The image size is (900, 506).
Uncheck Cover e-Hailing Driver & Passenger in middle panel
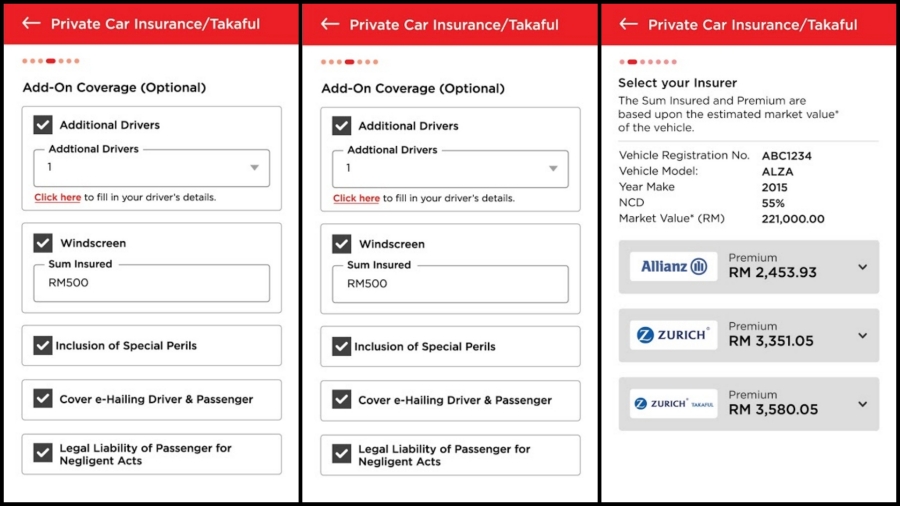point(342,399)
